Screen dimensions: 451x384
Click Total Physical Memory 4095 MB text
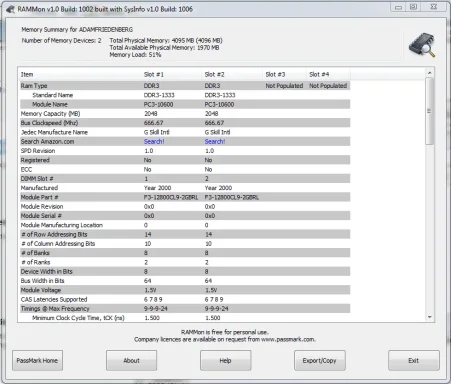[166, 41]
